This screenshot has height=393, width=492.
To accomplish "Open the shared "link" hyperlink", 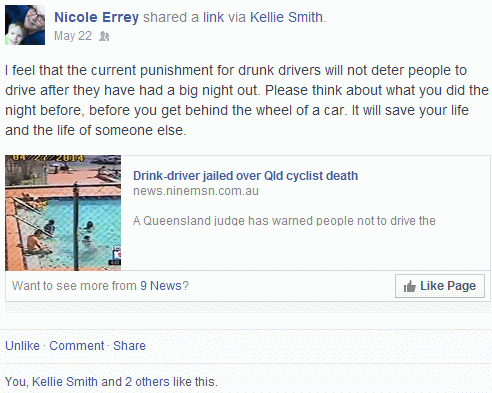I will (x=213, y=17).
